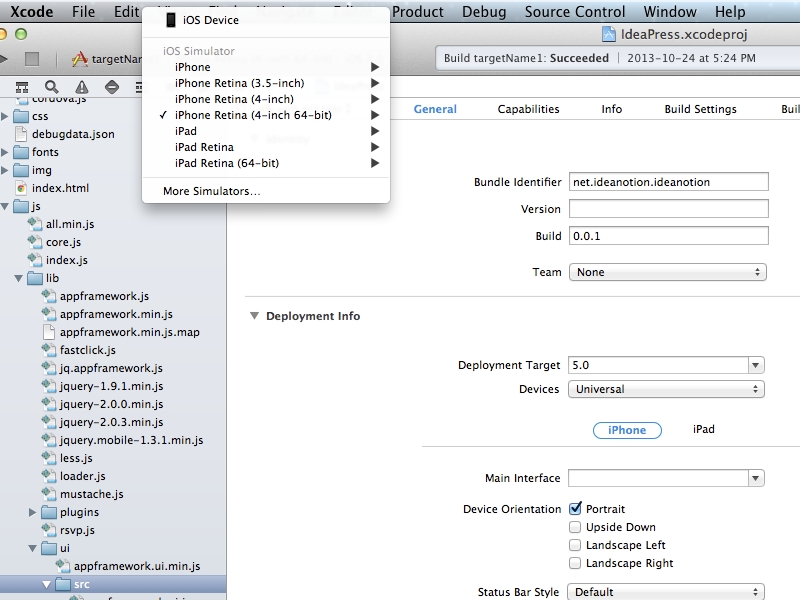Open the Main Interface dropdown arrow

[756, 478]
